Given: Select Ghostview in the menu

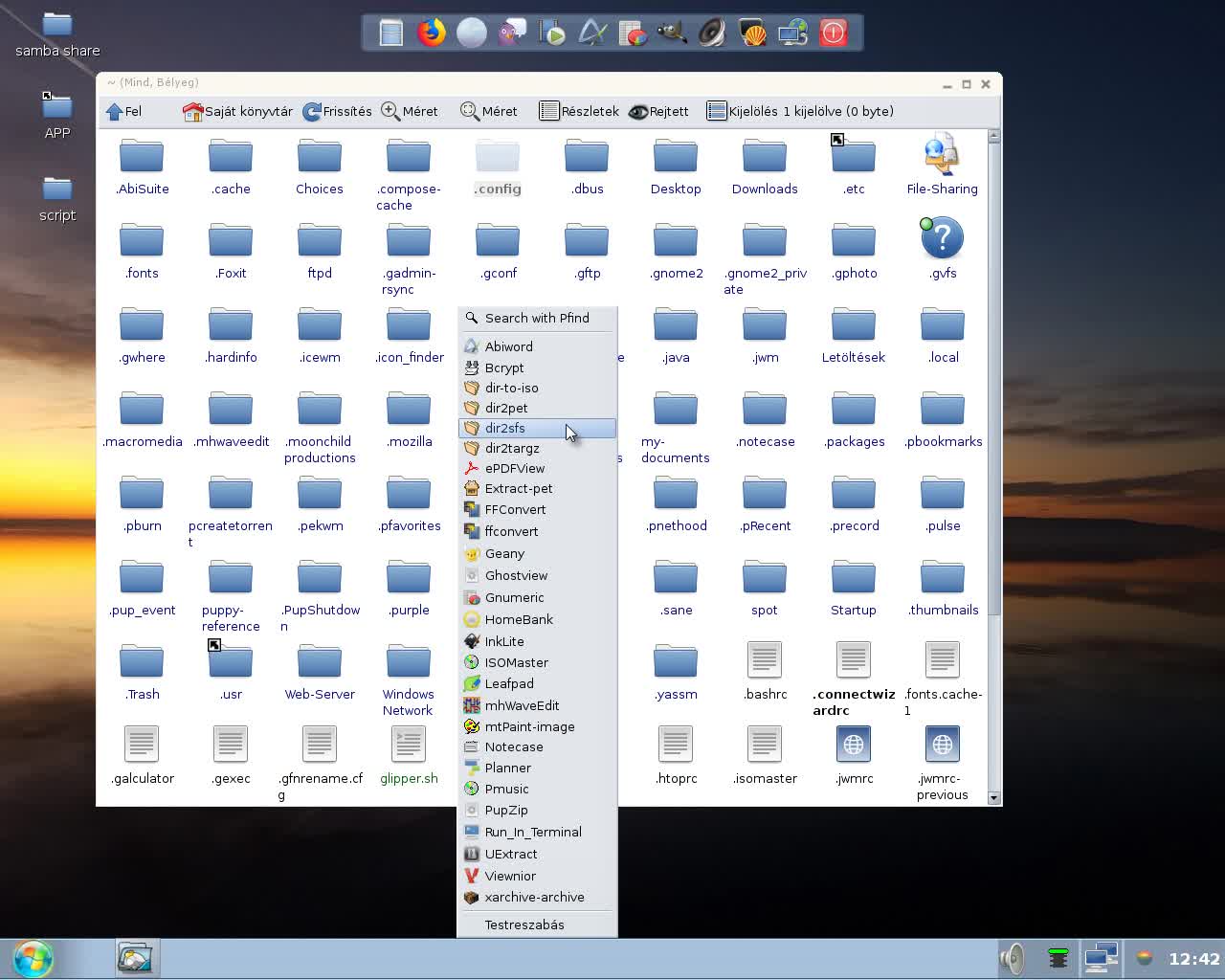Looking at the screenshot, I should (537, 575).
